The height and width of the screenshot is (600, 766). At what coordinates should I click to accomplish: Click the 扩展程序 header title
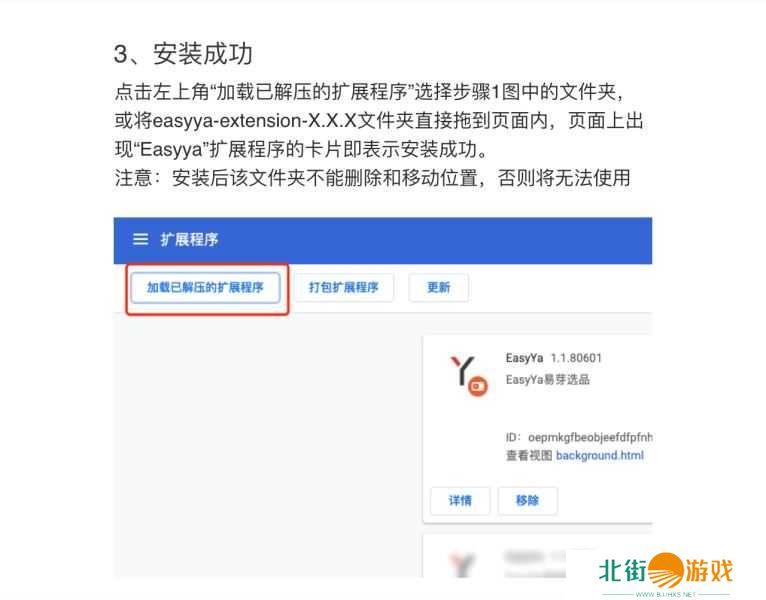(x=189, y=239)
